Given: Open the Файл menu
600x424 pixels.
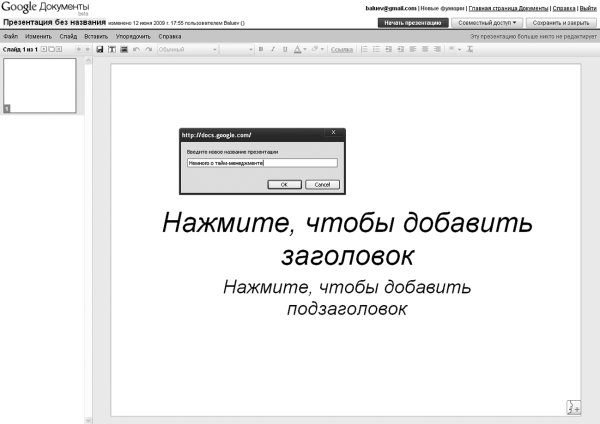Looking at the screenshot, I should [x=11, y=36].
